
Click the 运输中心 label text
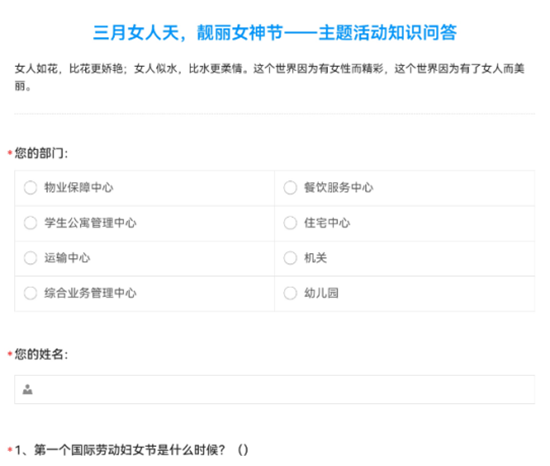tap(67, 258)
